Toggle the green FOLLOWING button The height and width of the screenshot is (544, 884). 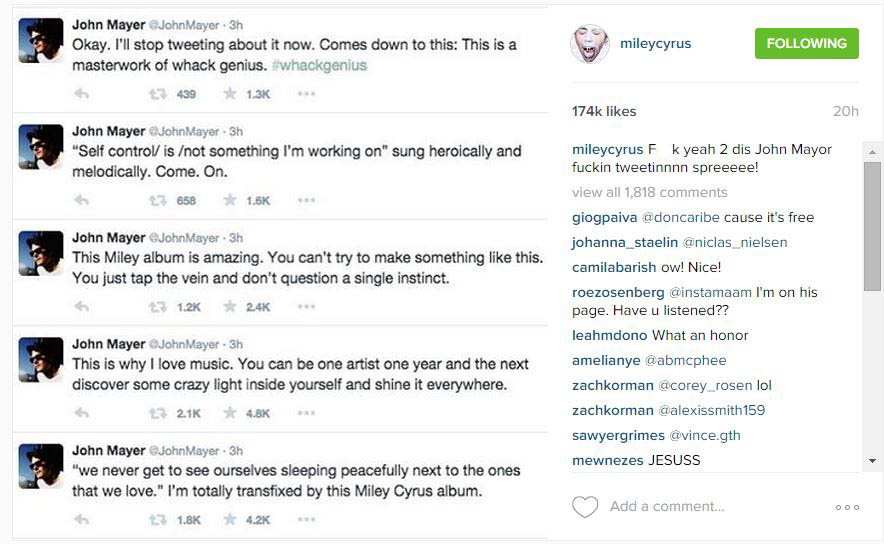(806, 44)
